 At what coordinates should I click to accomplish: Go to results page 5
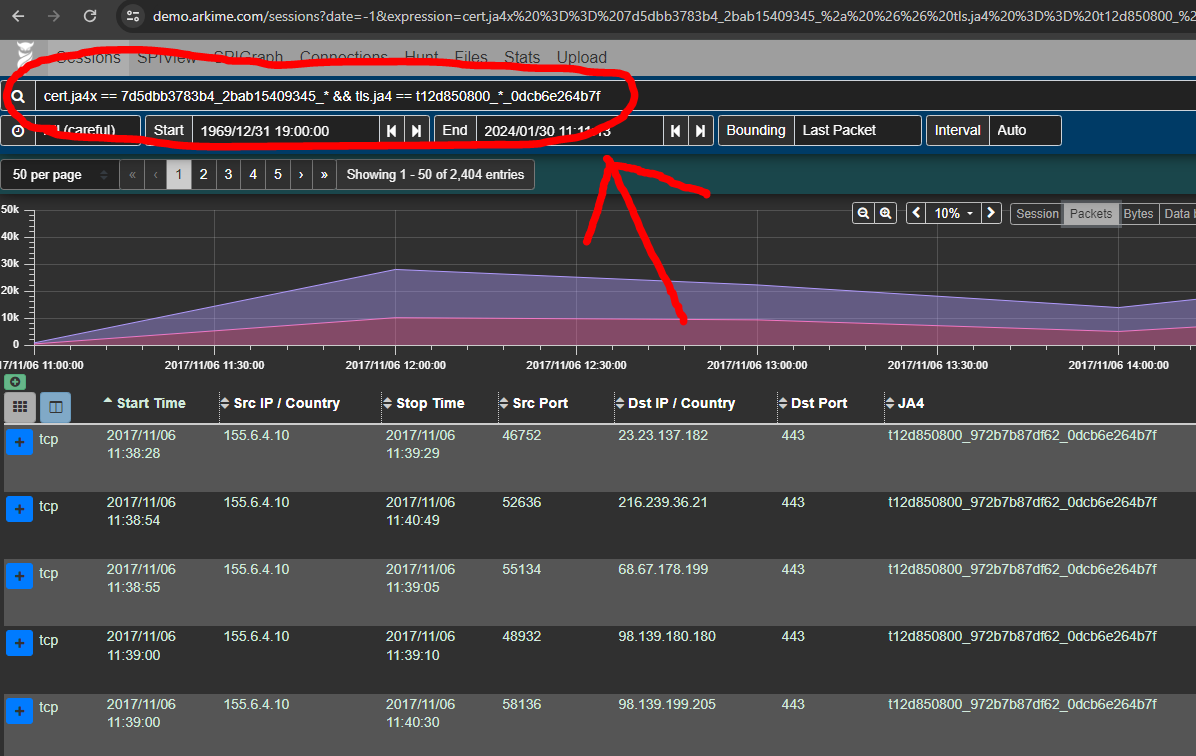(x=278, y=175)
